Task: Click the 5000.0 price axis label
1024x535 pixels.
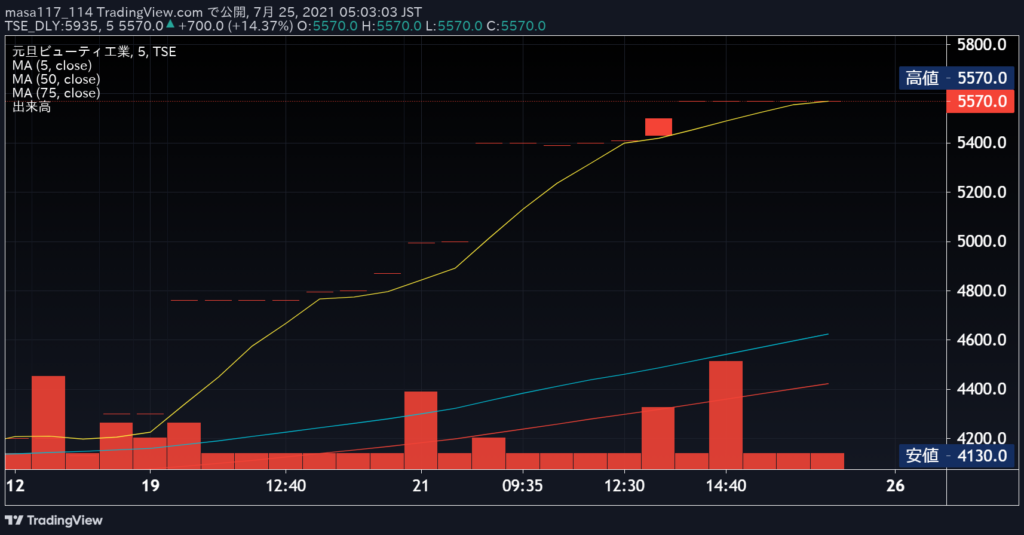Action: [x=981, y=241]
